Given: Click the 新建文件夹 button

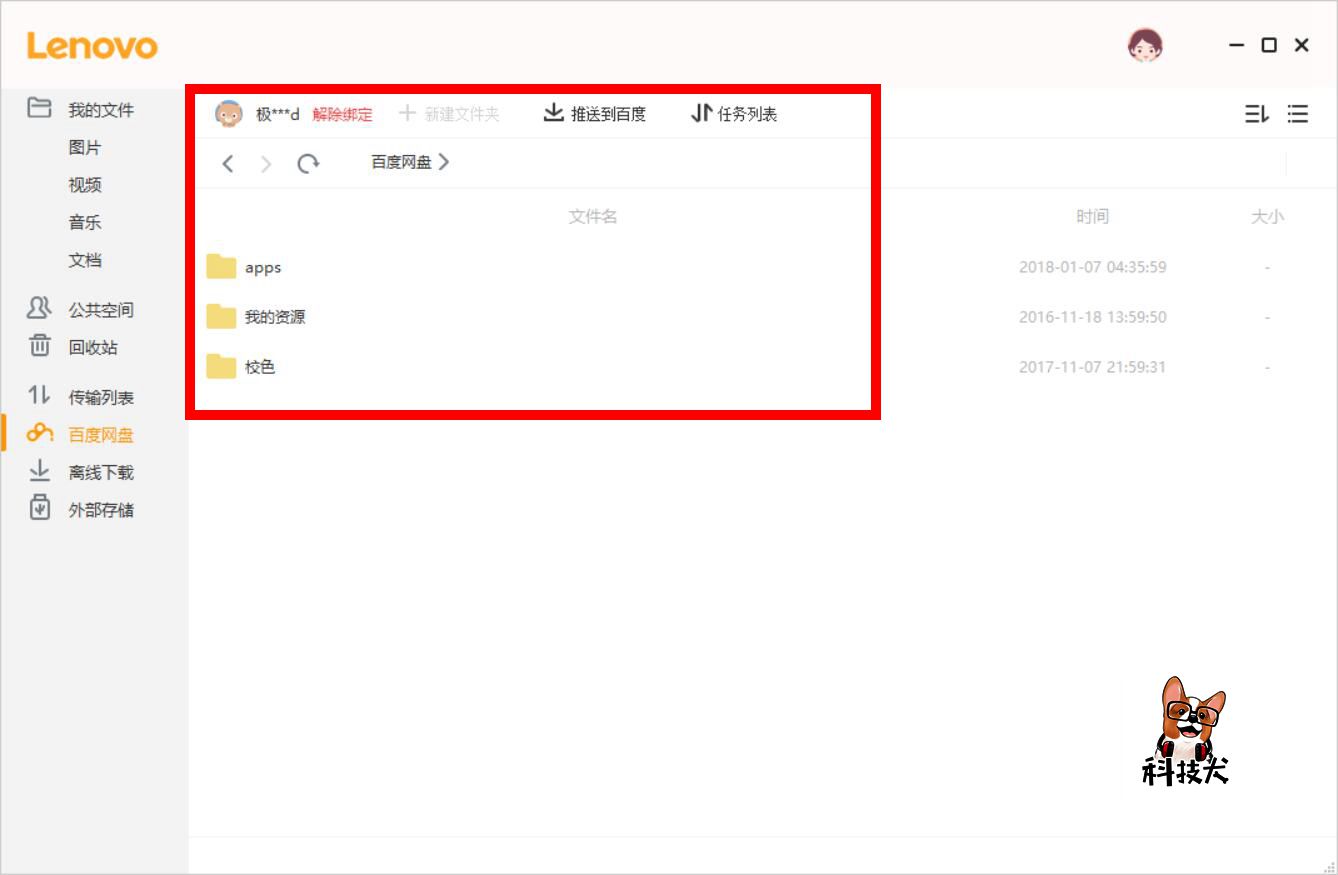Looking at the screenshot, I should pyautogui.click(x=449, y=114).
